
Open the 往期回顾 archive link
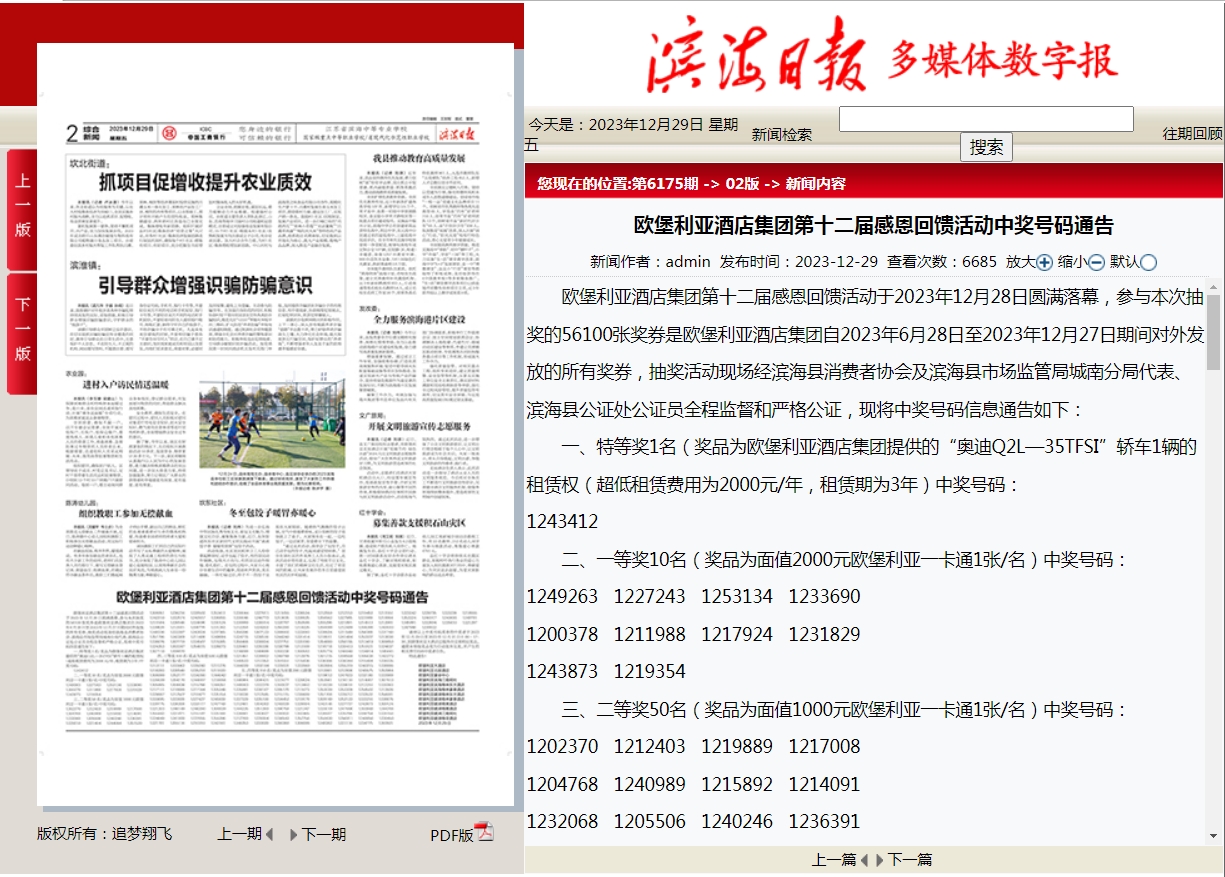[1192, 134]
